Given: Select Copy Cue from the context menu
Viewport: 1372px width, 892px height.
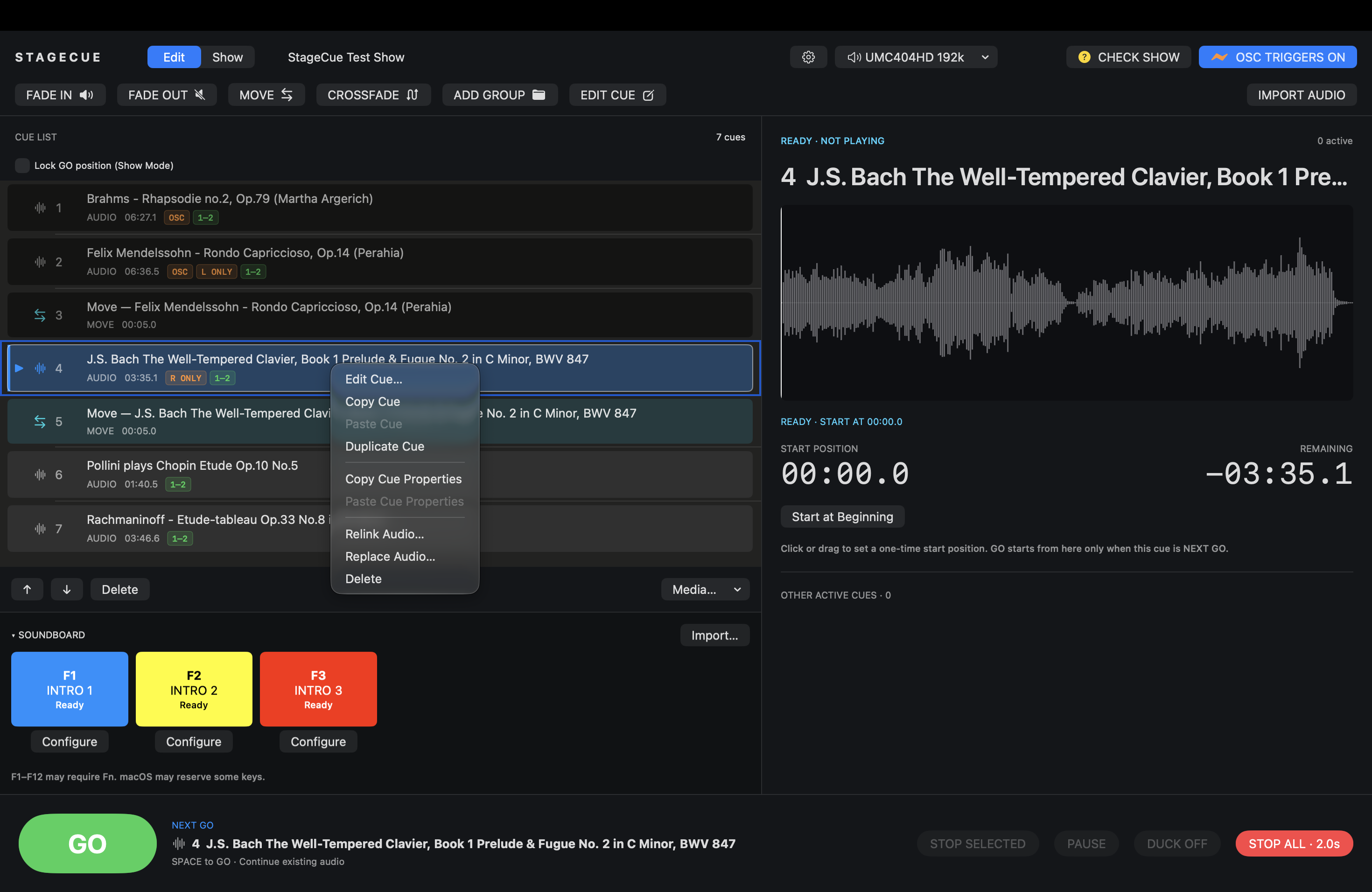Looking at the screenshot, I should 405,402.
